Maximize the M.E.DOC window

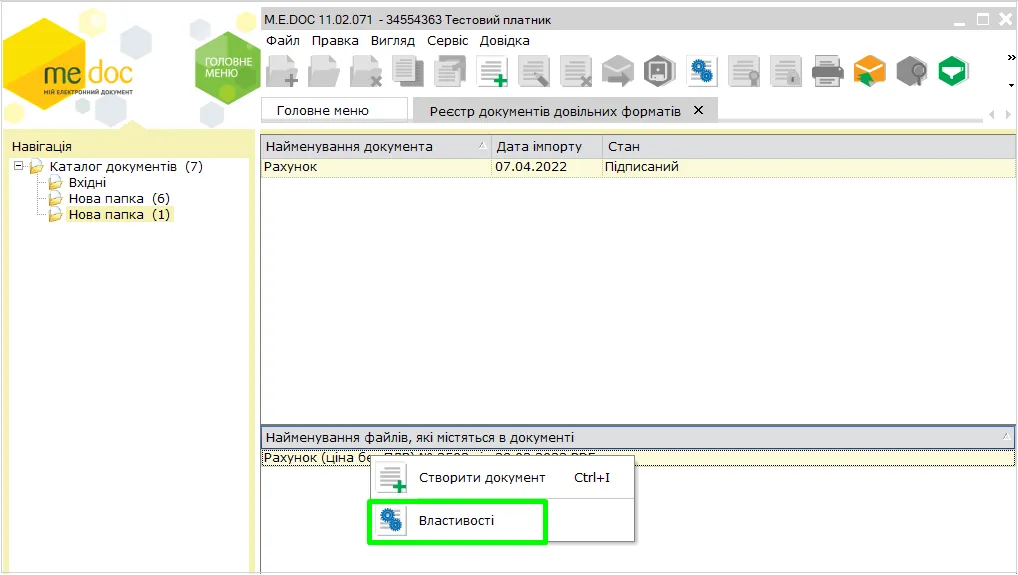[x=983, y=20]
